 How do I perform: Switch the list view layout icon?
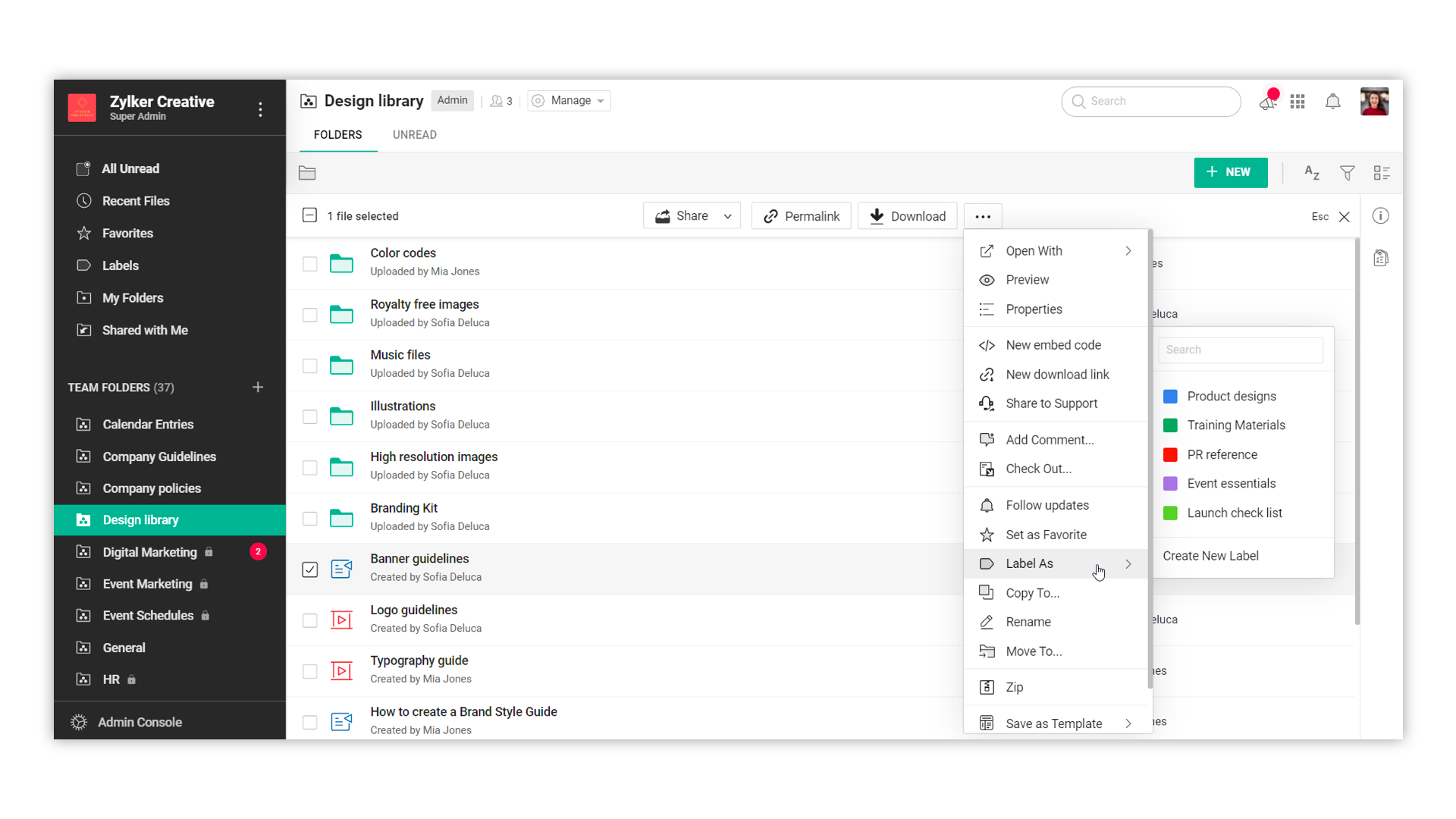[1382, 173]
